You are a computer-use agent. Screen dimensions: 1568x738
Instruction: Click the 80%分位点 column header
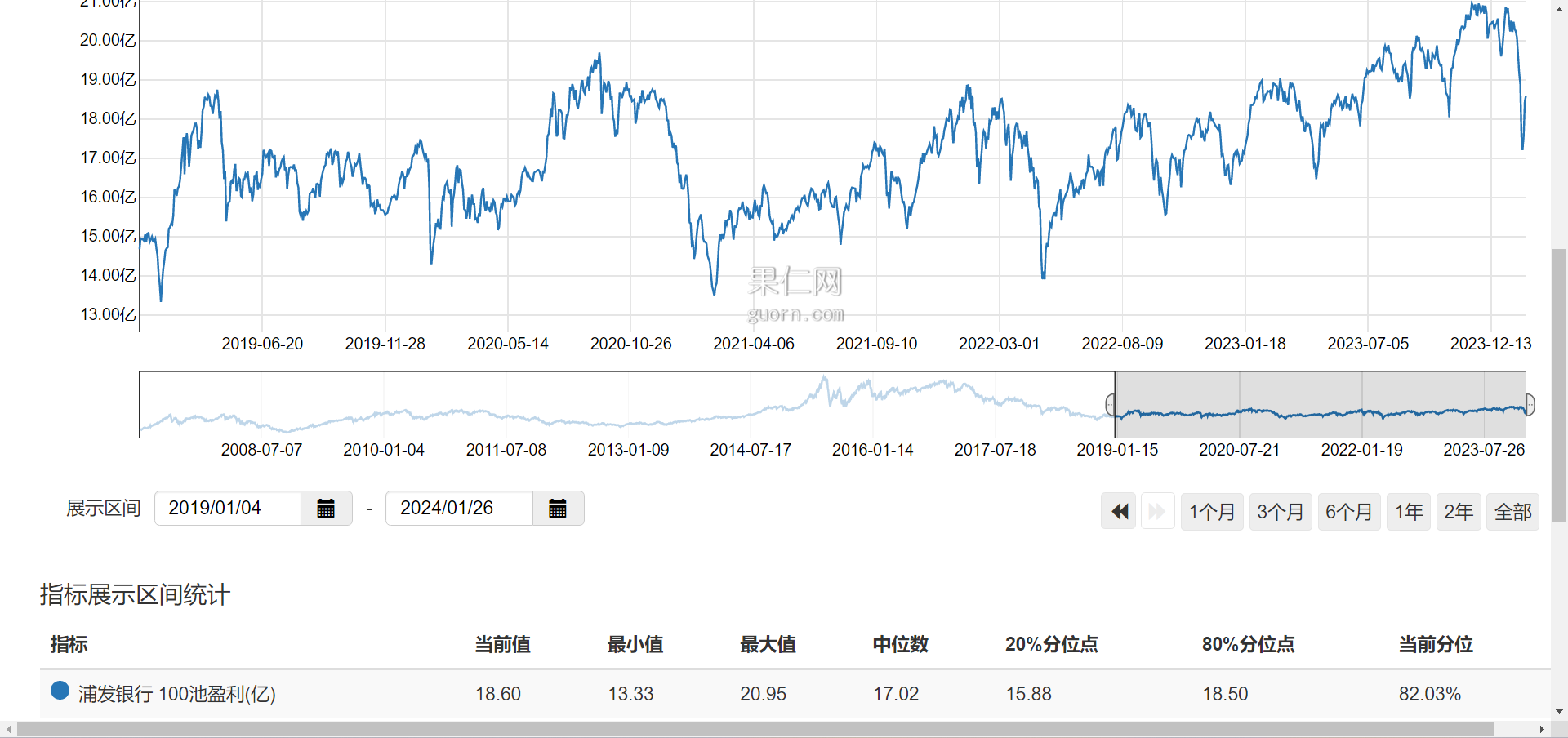pos(1249,645)
